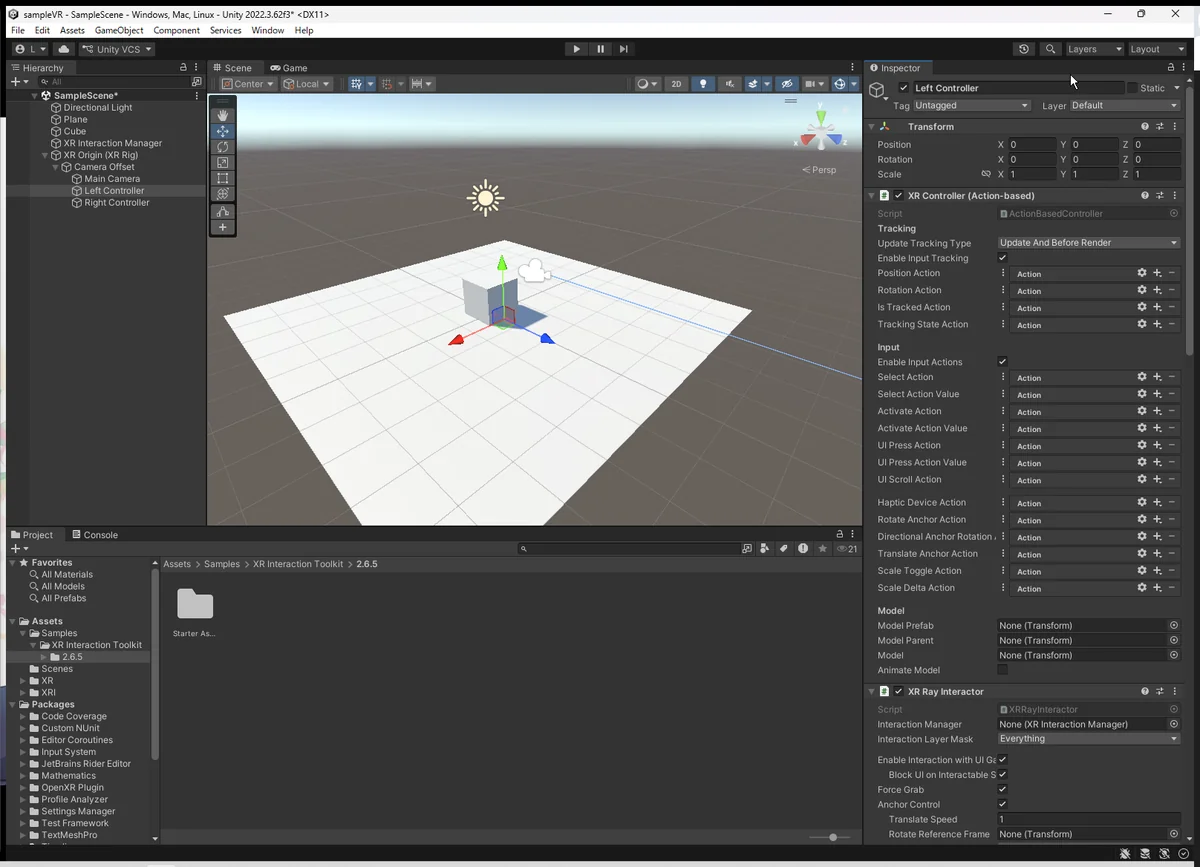Open the global search magnifier icon
The width and height of the screenshot is (1200, 867).
coord(1050,49)
